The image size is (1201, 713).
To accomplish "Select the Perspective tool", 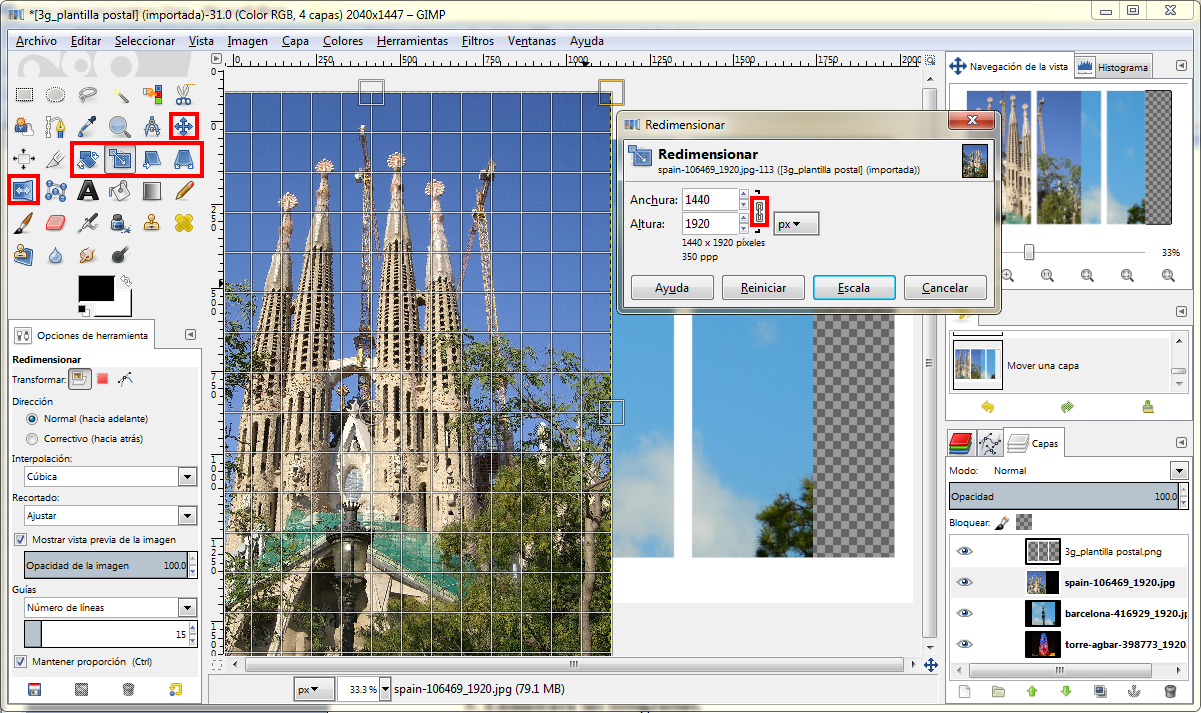I will pos(185,159).
